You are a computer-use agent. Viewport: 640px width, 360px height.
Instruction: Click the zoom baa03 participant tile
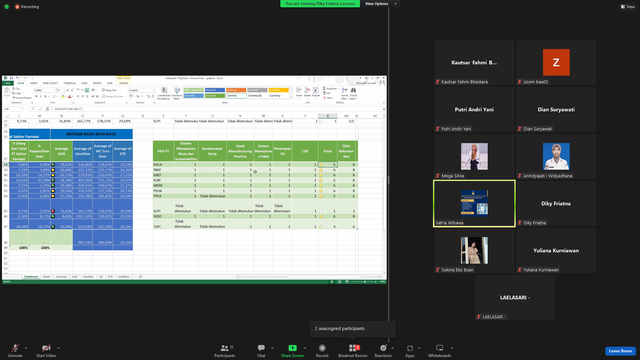coord(556,62)
